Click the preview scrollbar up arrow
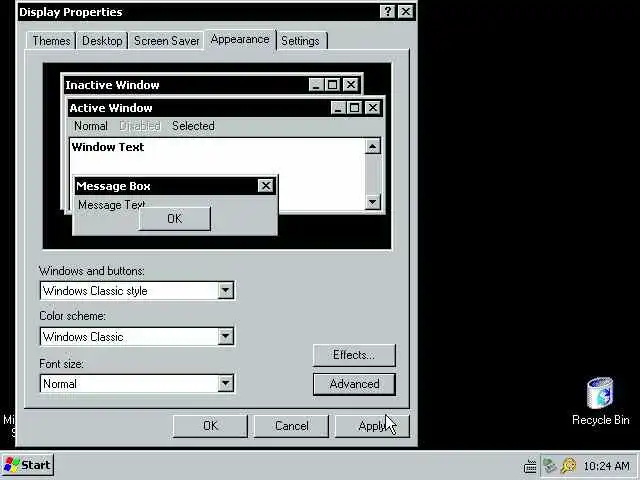The height and width of the screenshot is (480, 640). (373, 146)
